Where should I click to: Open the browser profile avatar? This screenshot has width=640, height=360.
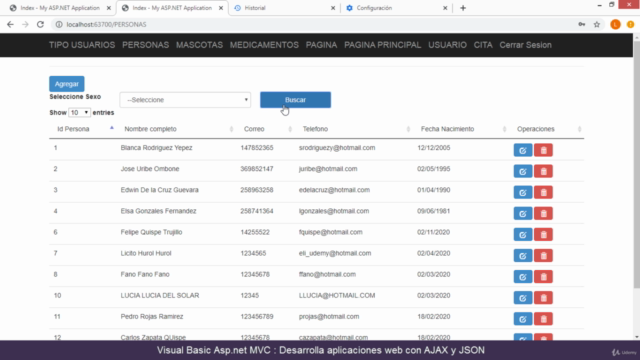pos(615,24)
